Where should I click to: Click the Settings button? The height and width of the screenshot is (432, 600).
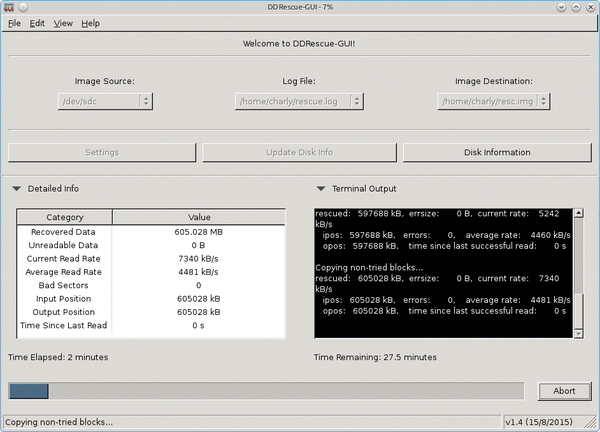click(102, 152)
